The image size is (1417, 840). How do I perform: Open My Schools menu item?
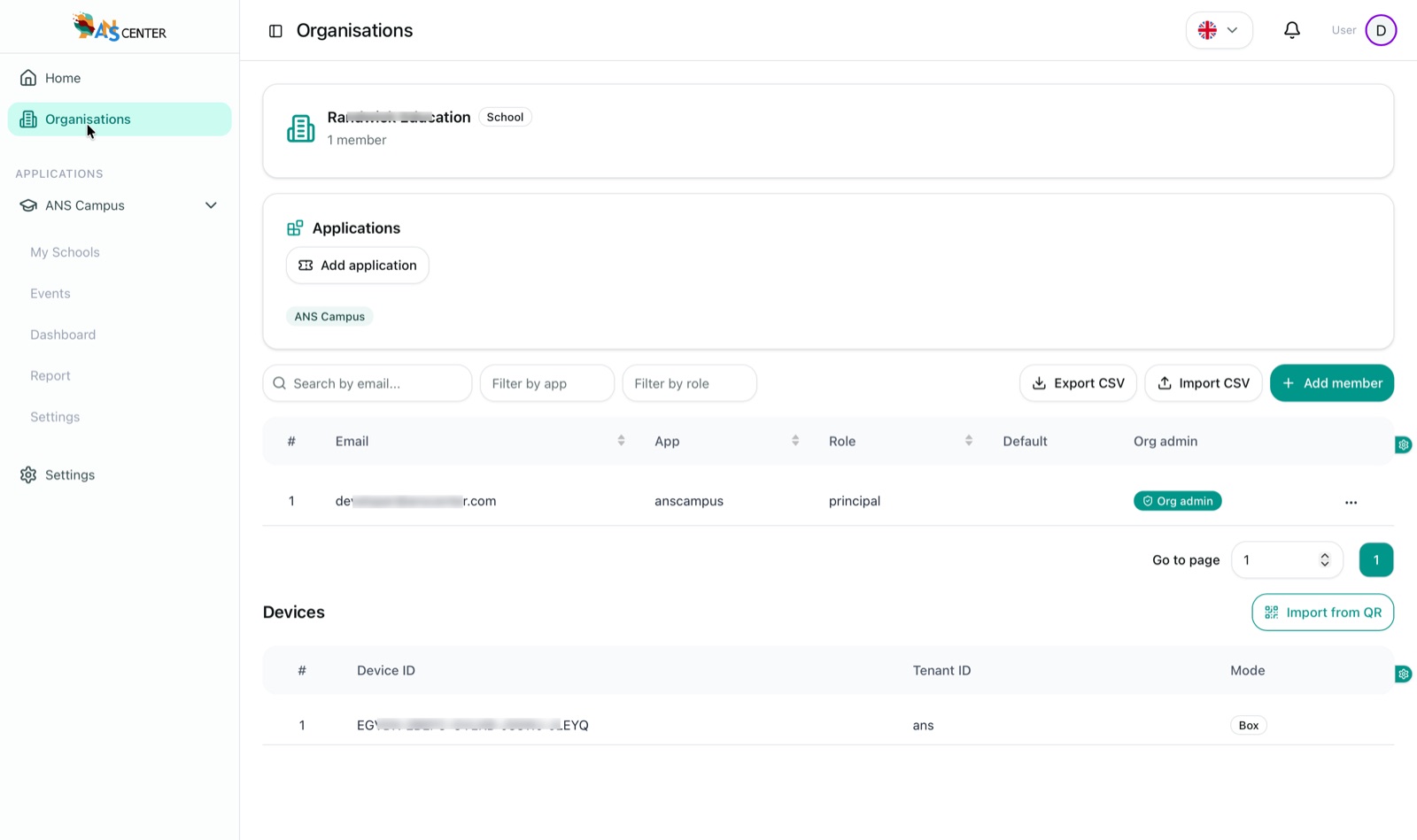(65, 252)
